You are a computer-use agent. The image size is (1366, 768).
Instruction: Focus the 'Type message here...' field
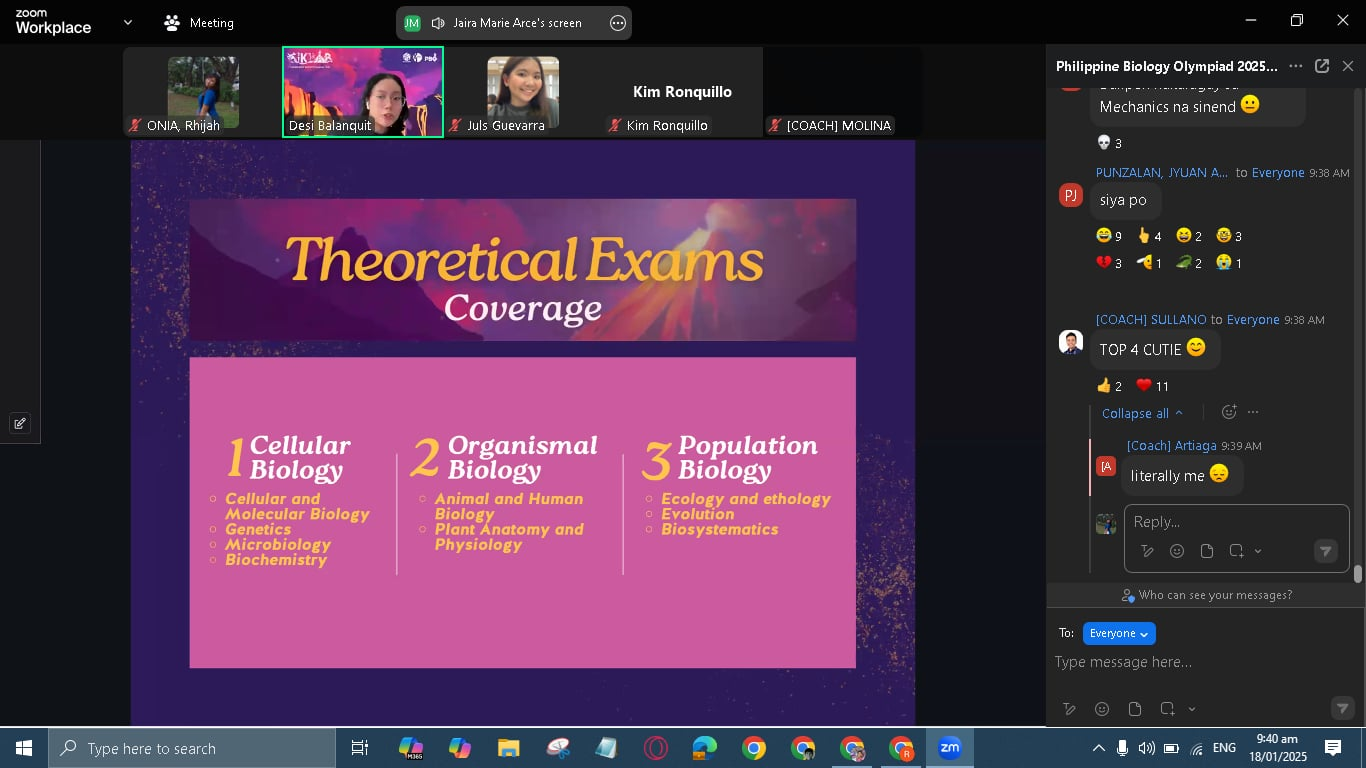pyautogui.click(x=1206, y=662)
